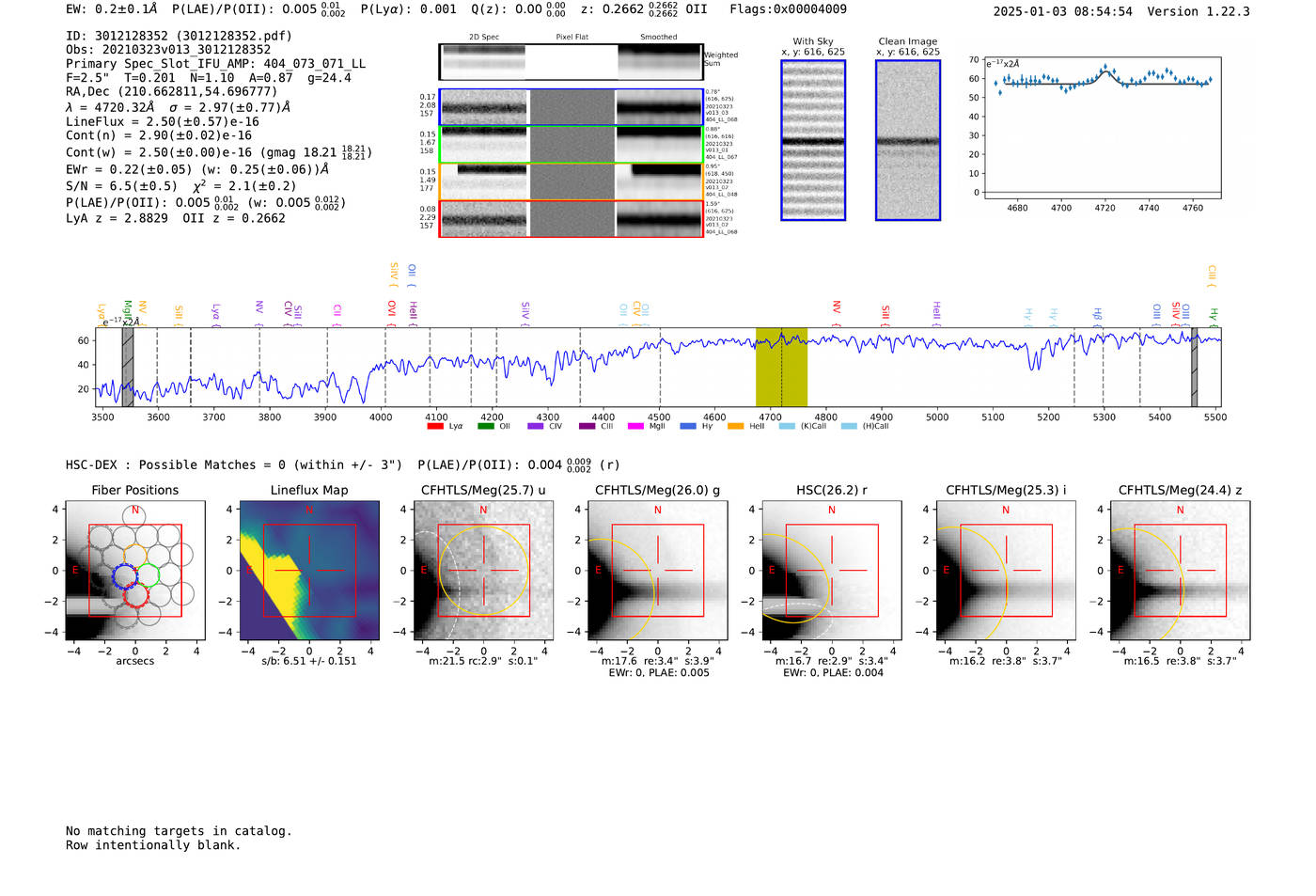Click the hatched gray marker near 5460 Å

(x=1194, y=367)
